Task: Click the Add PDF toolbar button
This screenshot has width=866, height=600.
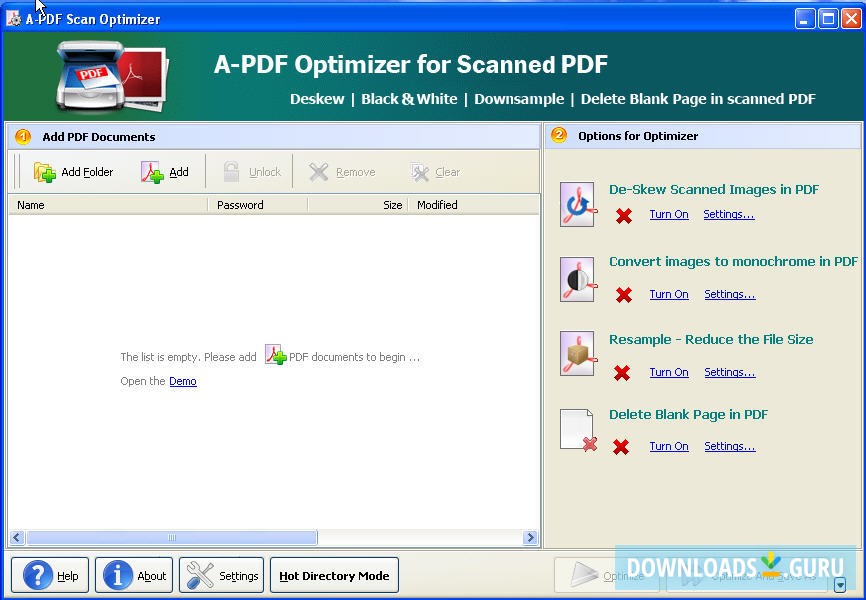Action: [165, 172]
